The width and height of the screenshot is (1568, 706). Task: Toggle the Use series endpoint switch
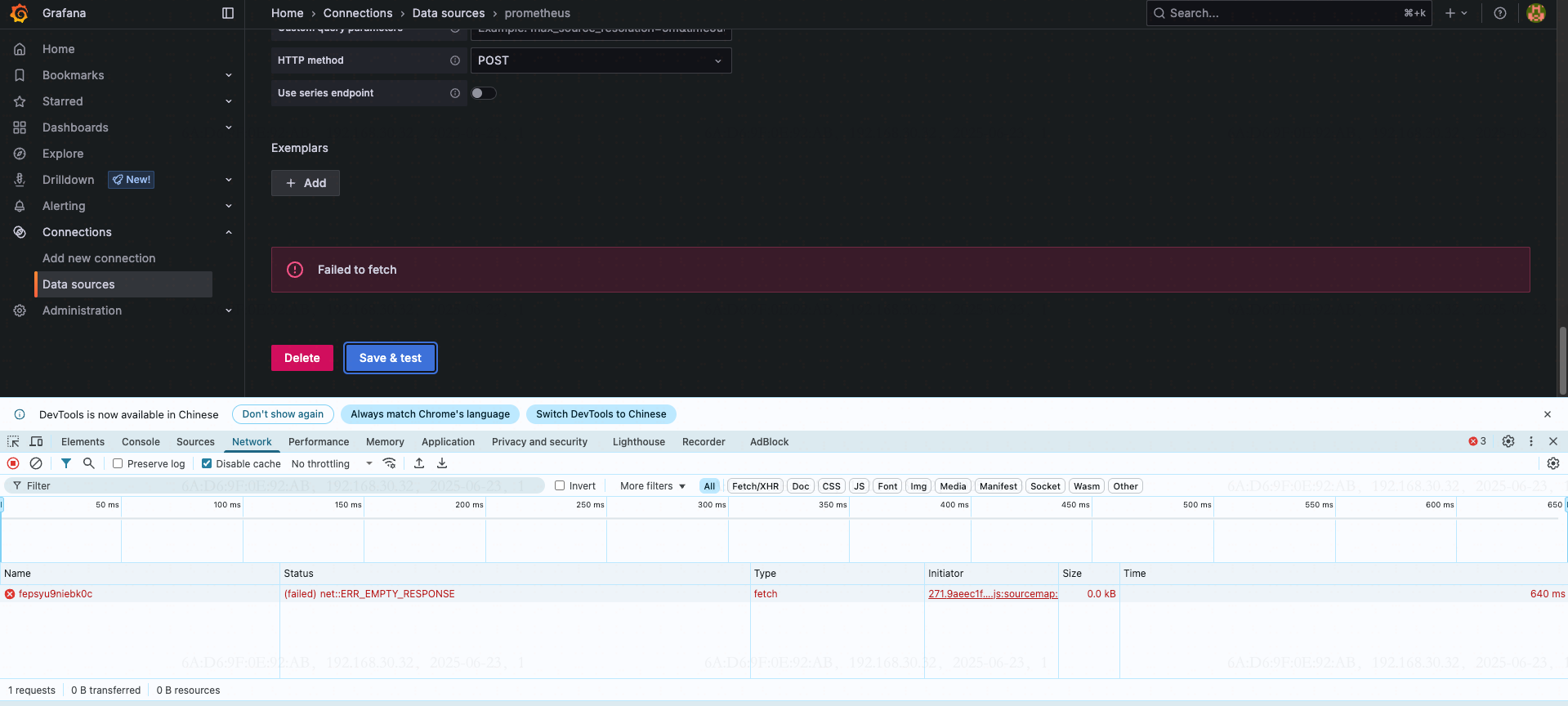point(483,93)
